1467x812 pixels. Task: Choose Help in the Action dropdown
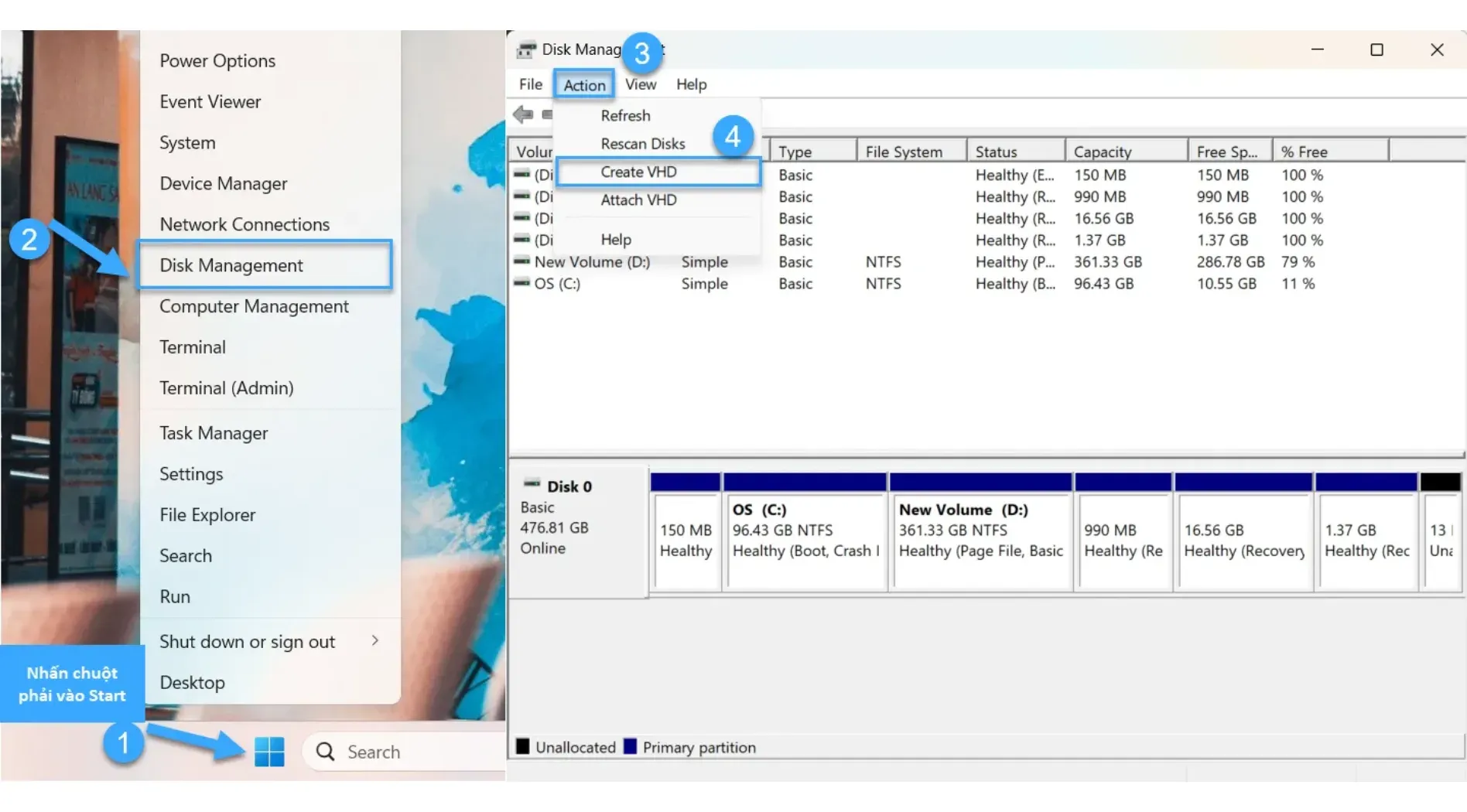coord(616,240)
